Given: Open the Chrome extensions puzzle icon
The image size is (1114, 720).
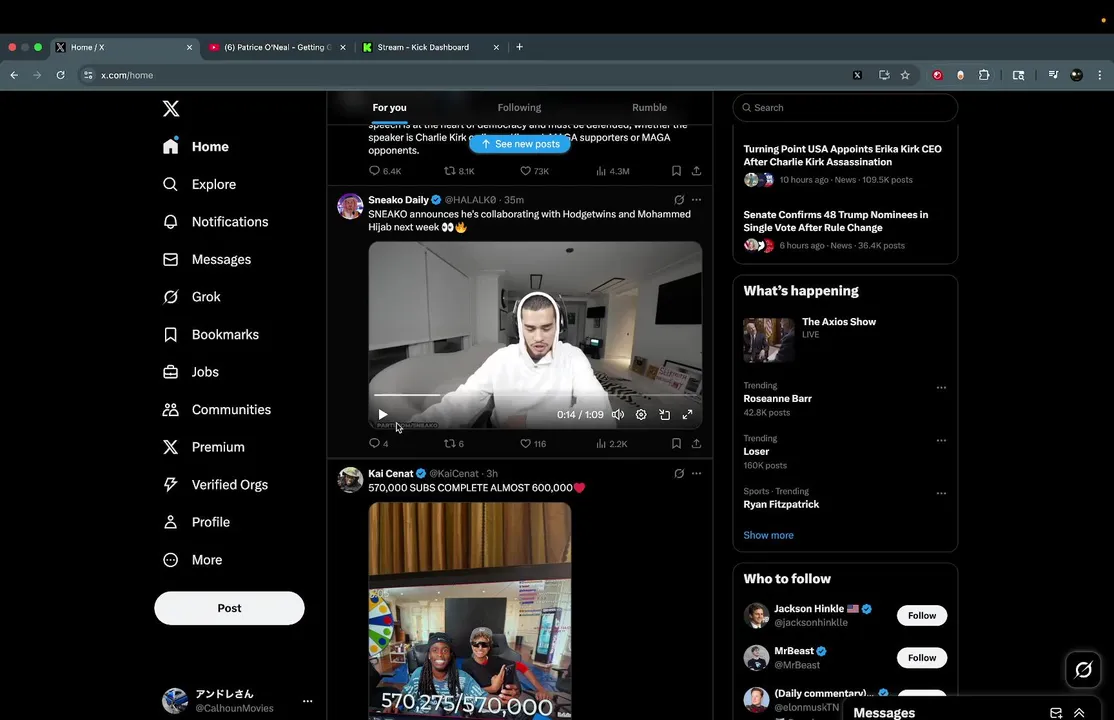Looking at the screenshot, I should point(984,75).
